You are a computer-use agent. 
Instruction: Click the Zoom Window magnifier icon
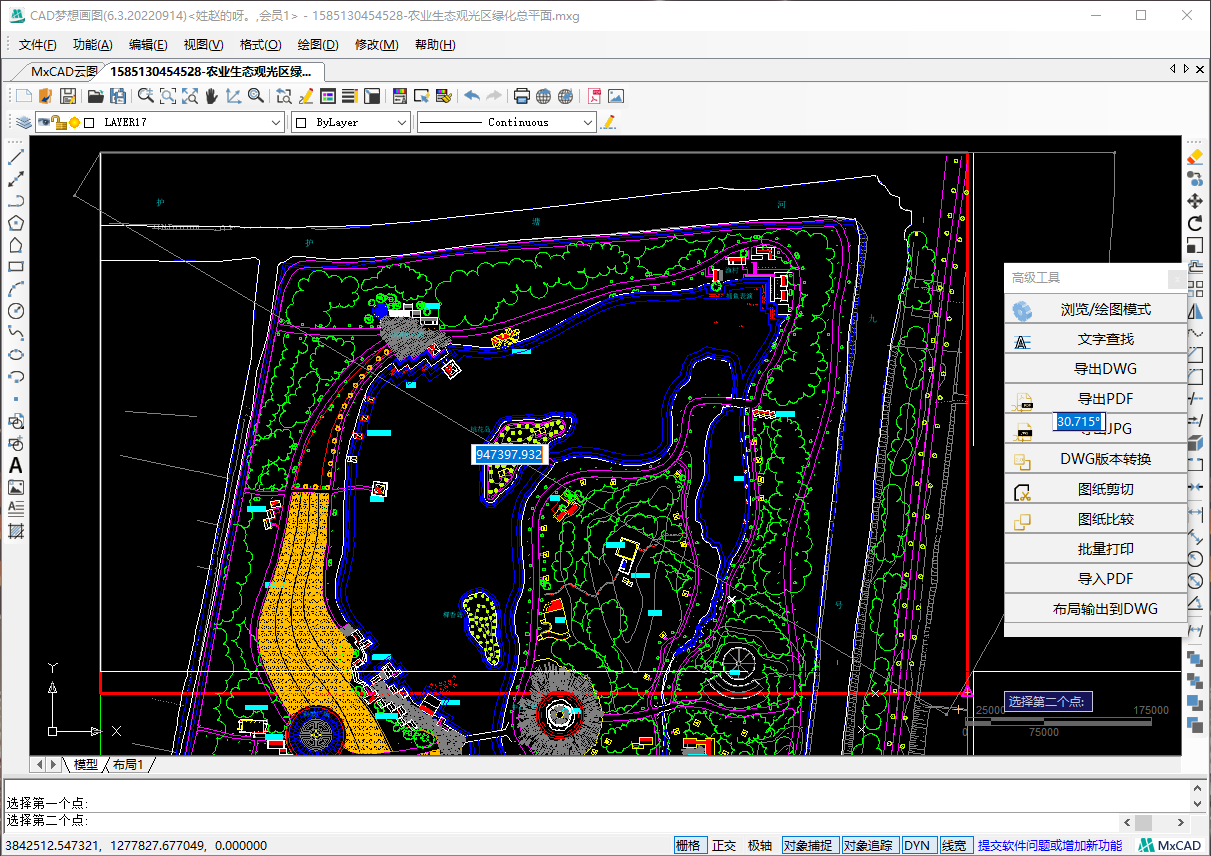coord(168,96)
